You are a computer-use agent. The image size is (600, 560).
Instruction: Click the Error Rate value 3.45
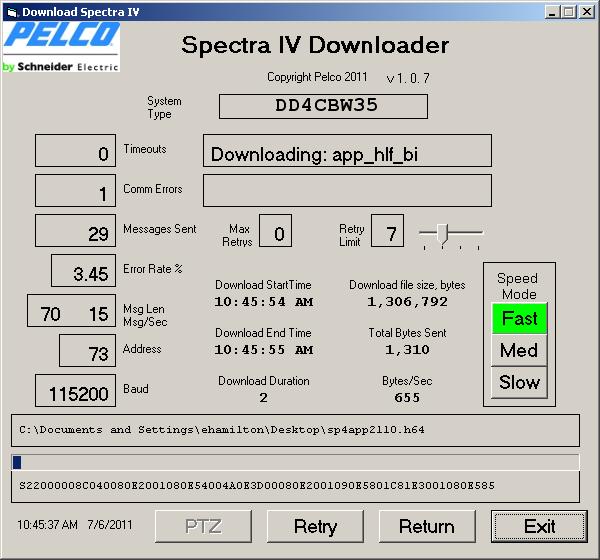(83, 271)
